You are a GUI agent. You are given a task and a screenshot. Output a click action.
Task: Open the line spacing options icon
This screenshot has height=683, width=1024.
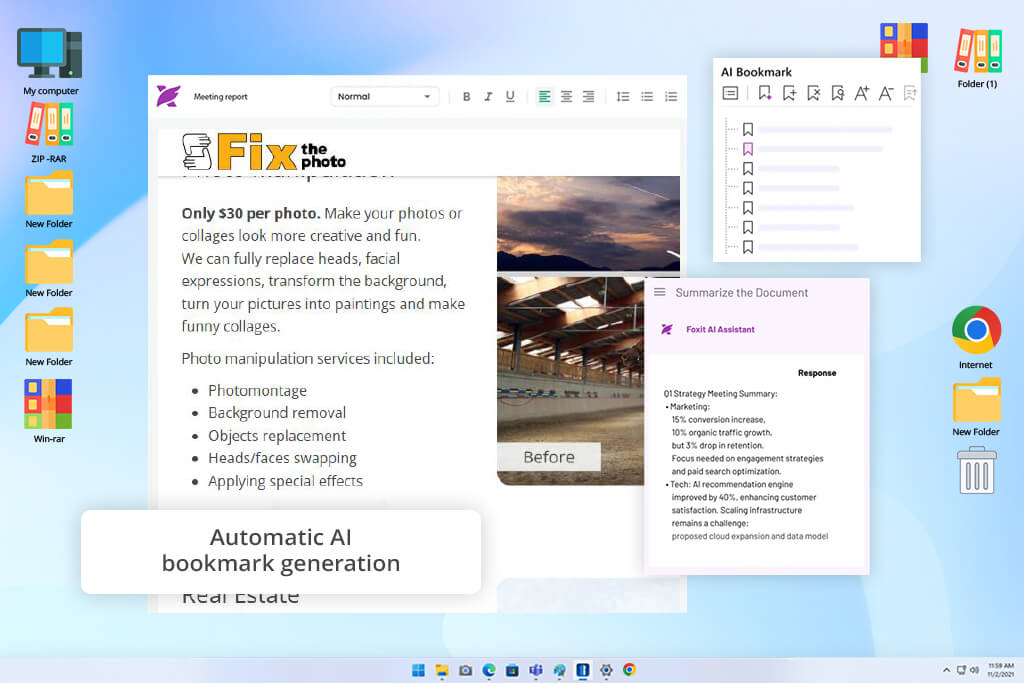tap(623, 97)
